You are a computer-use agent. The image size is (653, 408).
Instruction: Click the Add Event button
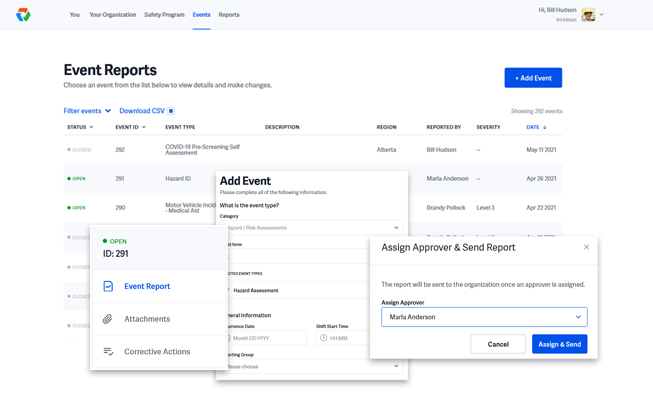[533, 78]
